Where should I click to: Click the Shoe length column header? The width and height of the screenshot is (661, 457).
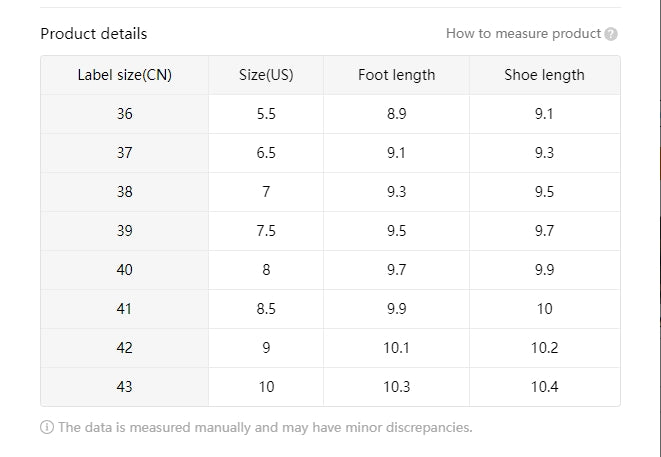click(545, 75)
